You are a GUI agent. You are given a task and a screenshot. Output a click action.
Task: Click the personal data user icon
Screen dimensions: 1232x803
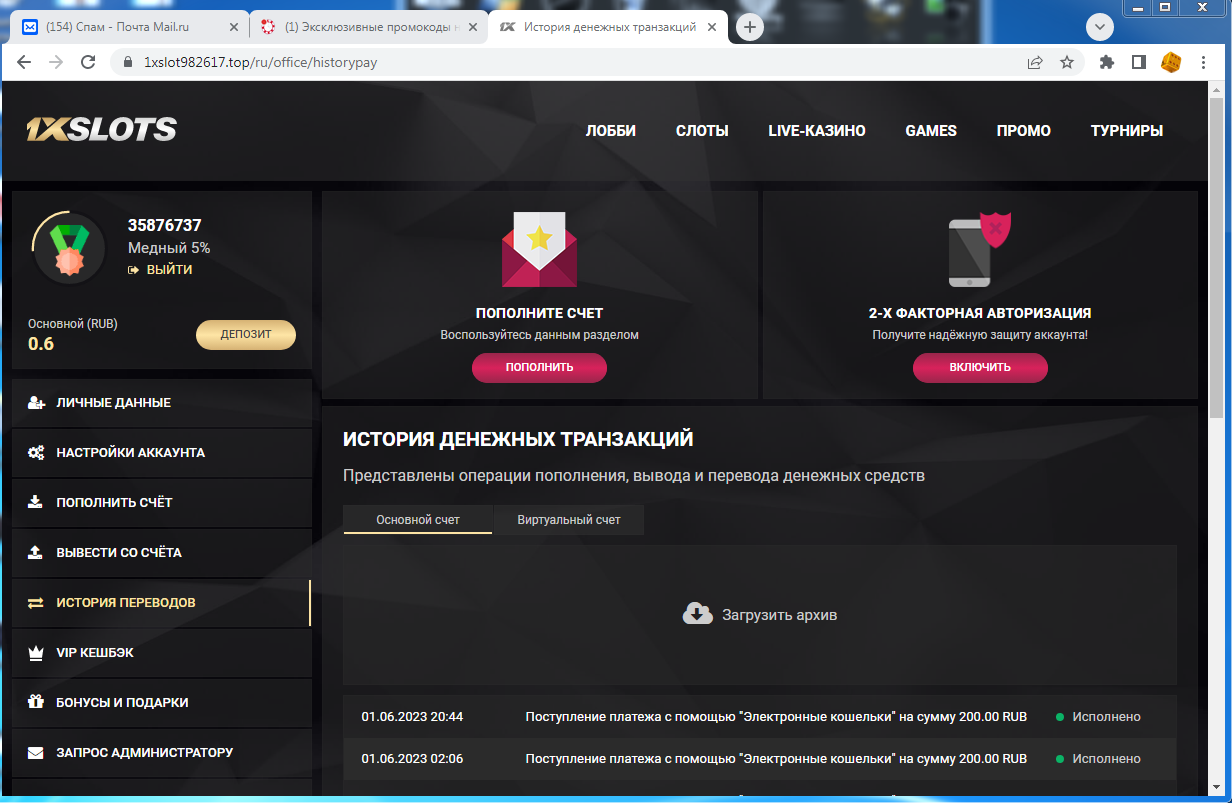(36, 403)
